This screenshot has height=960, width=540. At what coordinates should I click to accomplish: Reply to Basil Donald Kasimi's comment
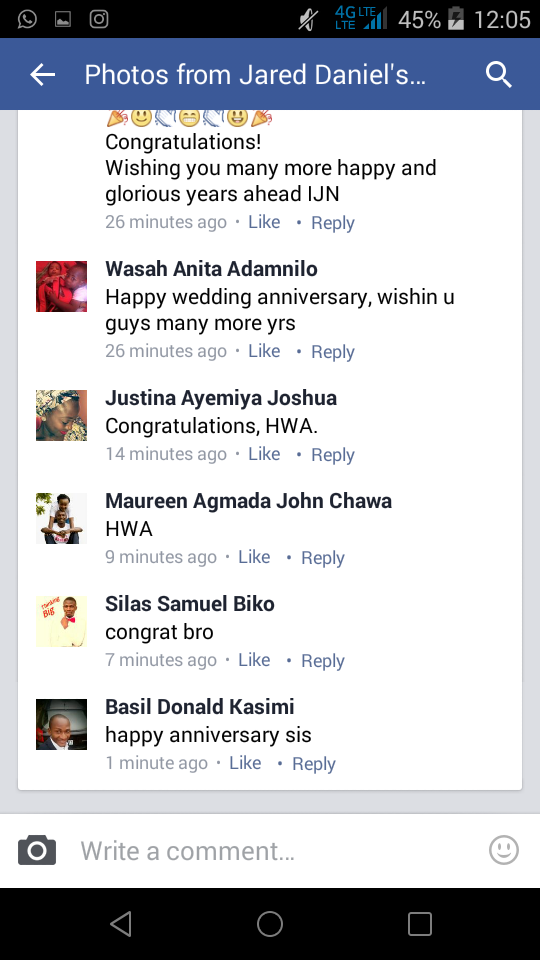(x=313, y=763)
